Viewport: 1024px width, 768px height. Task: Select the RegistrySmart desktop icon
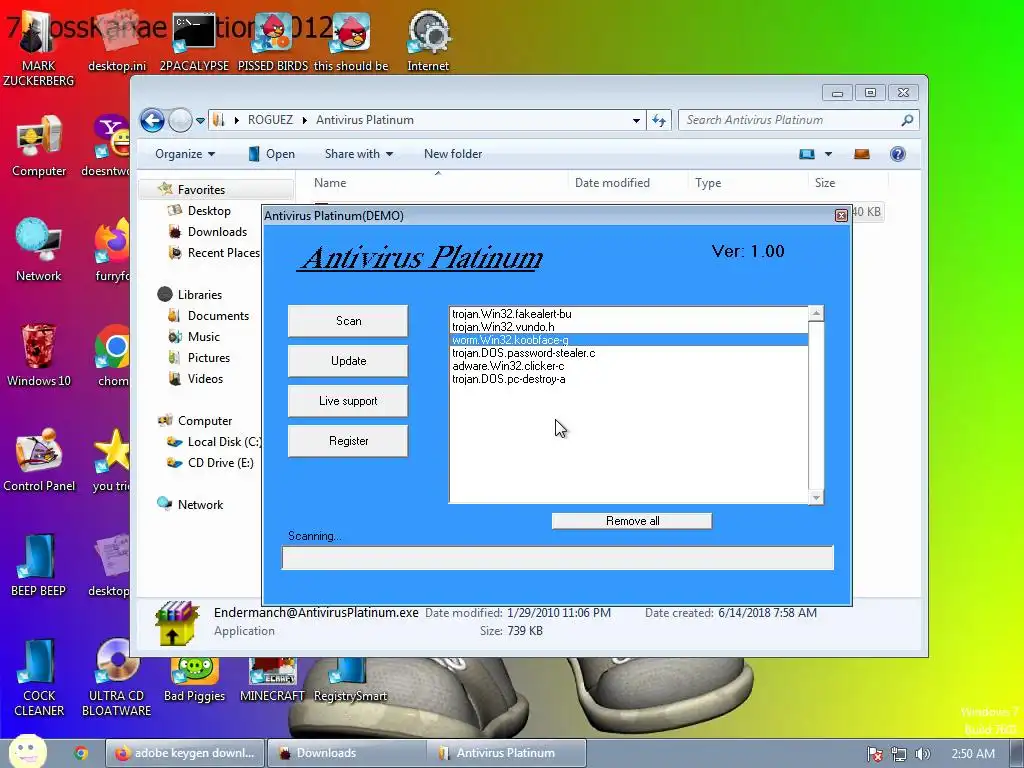point(351,679)
